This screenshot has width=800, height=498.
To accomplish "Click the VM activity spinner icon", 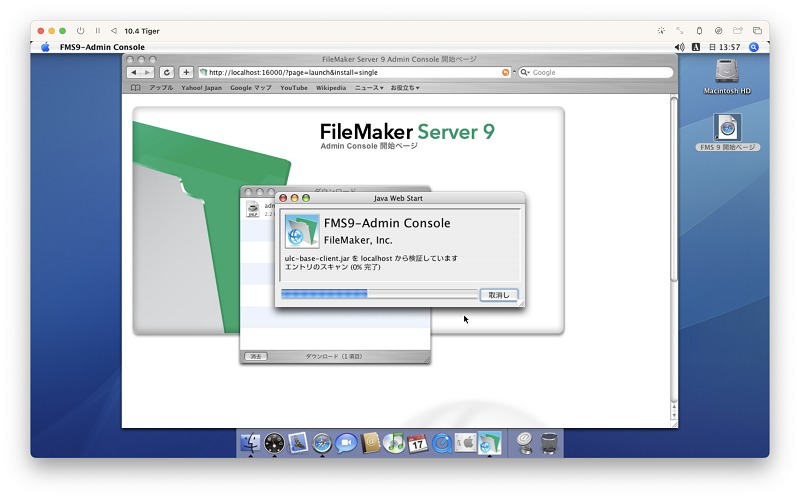I will tap(661, 31).
